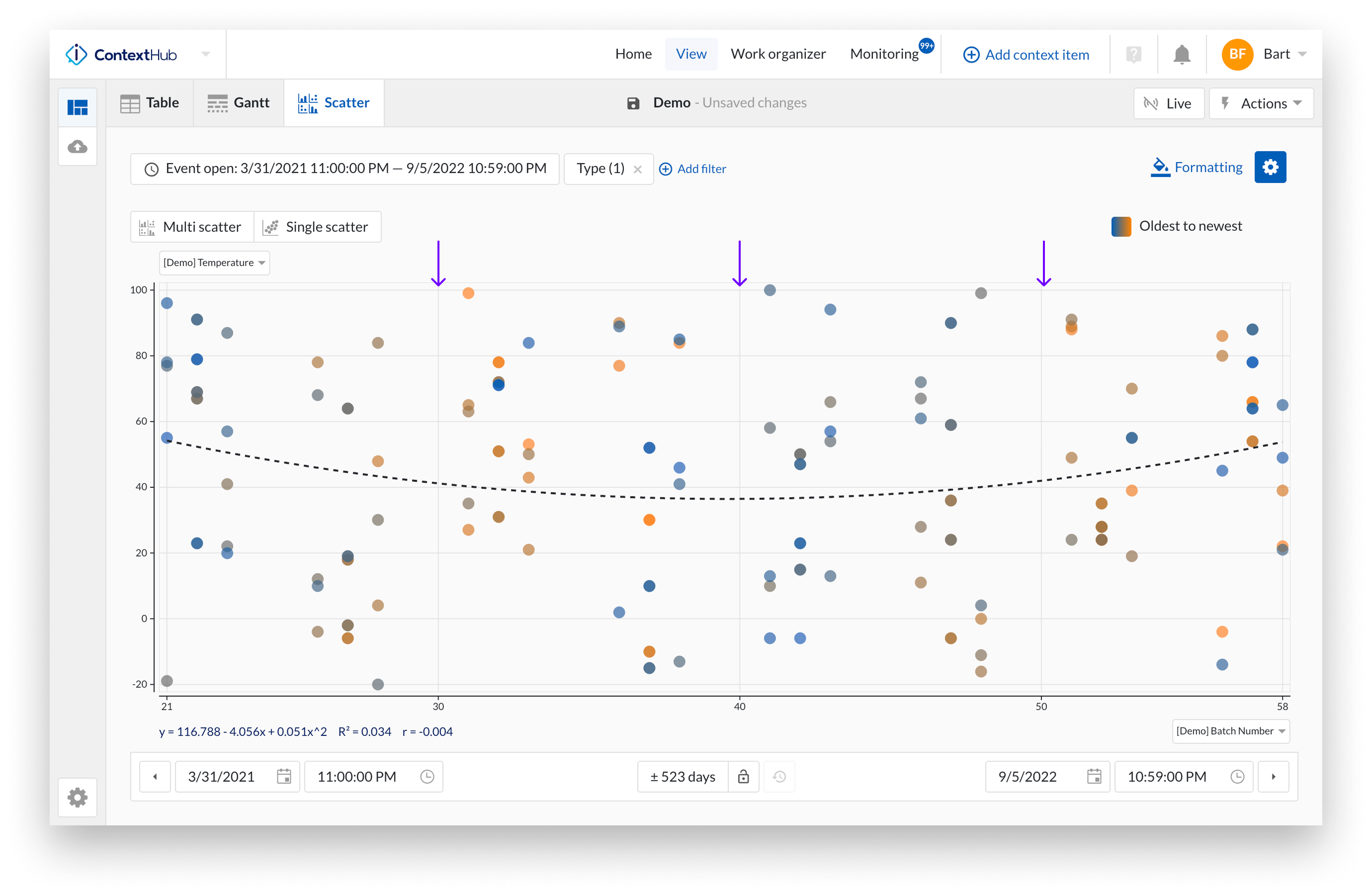Toggle Live mode
This screenshot has height=895, width=1372.
[x=1168, y=103]
